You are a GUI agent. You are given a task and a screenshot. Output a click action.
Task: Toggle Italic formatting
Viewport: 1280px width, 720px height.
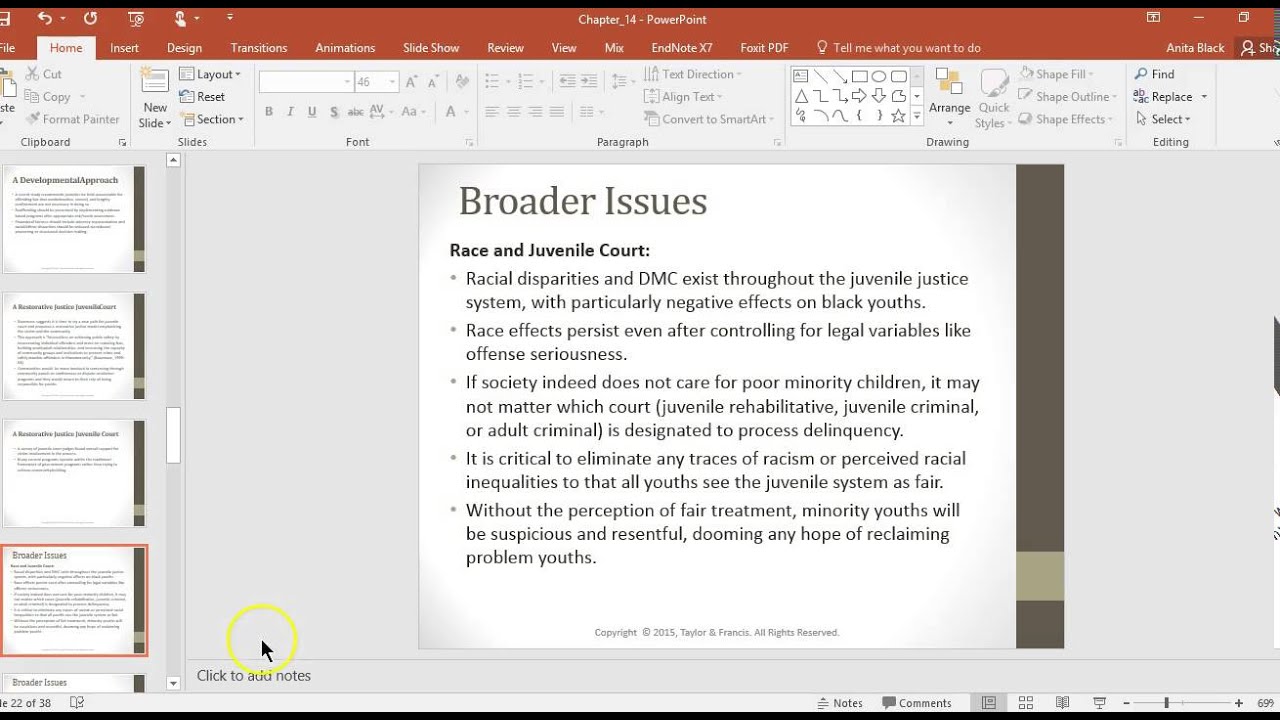point(291,112)
